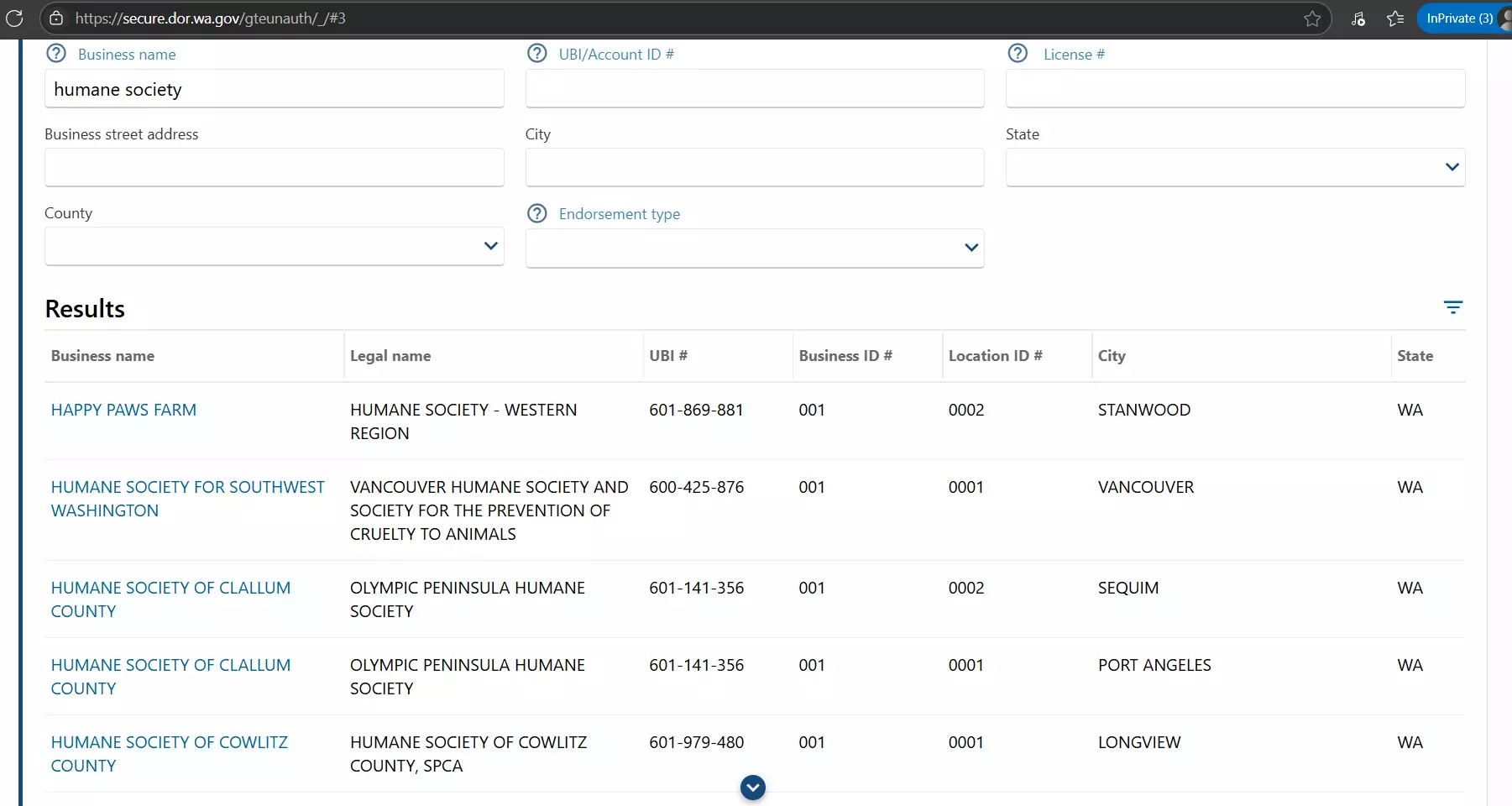Focus the Business street address field
The width and height of the screenshot is (1512, 806).
pos(275,168)
